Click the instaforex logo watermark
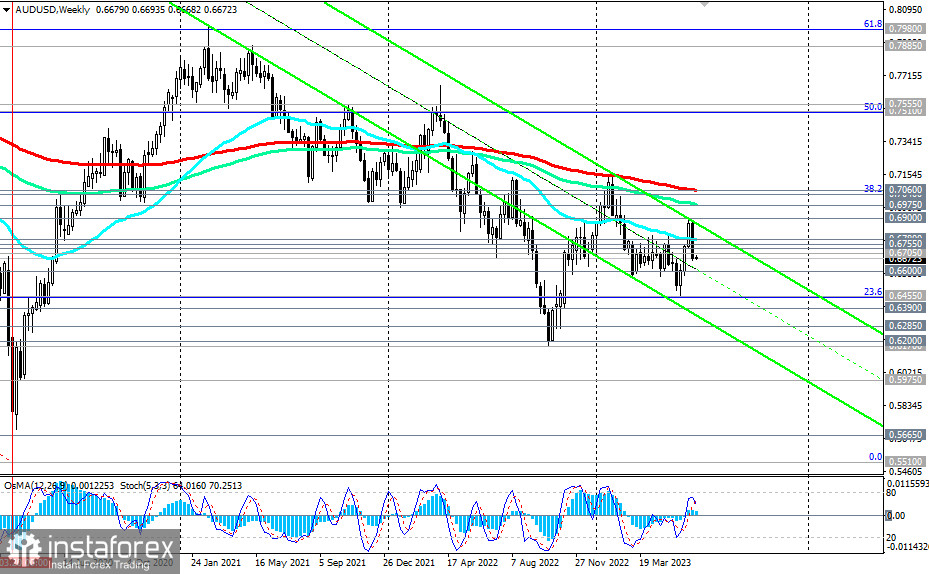Viewport: 929px width, 574px height. (89, 551)
